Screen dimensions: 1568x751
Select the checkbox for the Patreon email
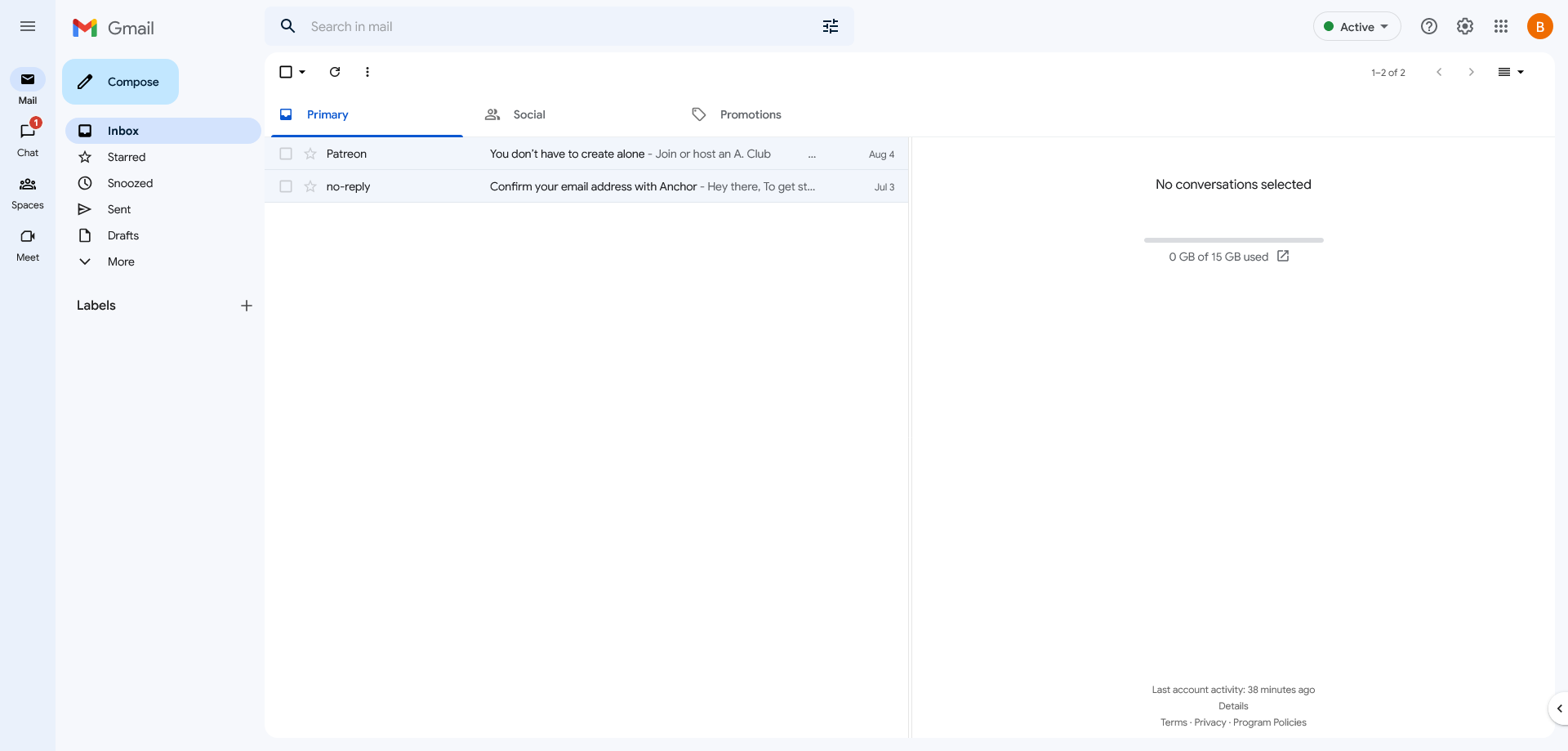pyautogui.click(x=286, y=154)
